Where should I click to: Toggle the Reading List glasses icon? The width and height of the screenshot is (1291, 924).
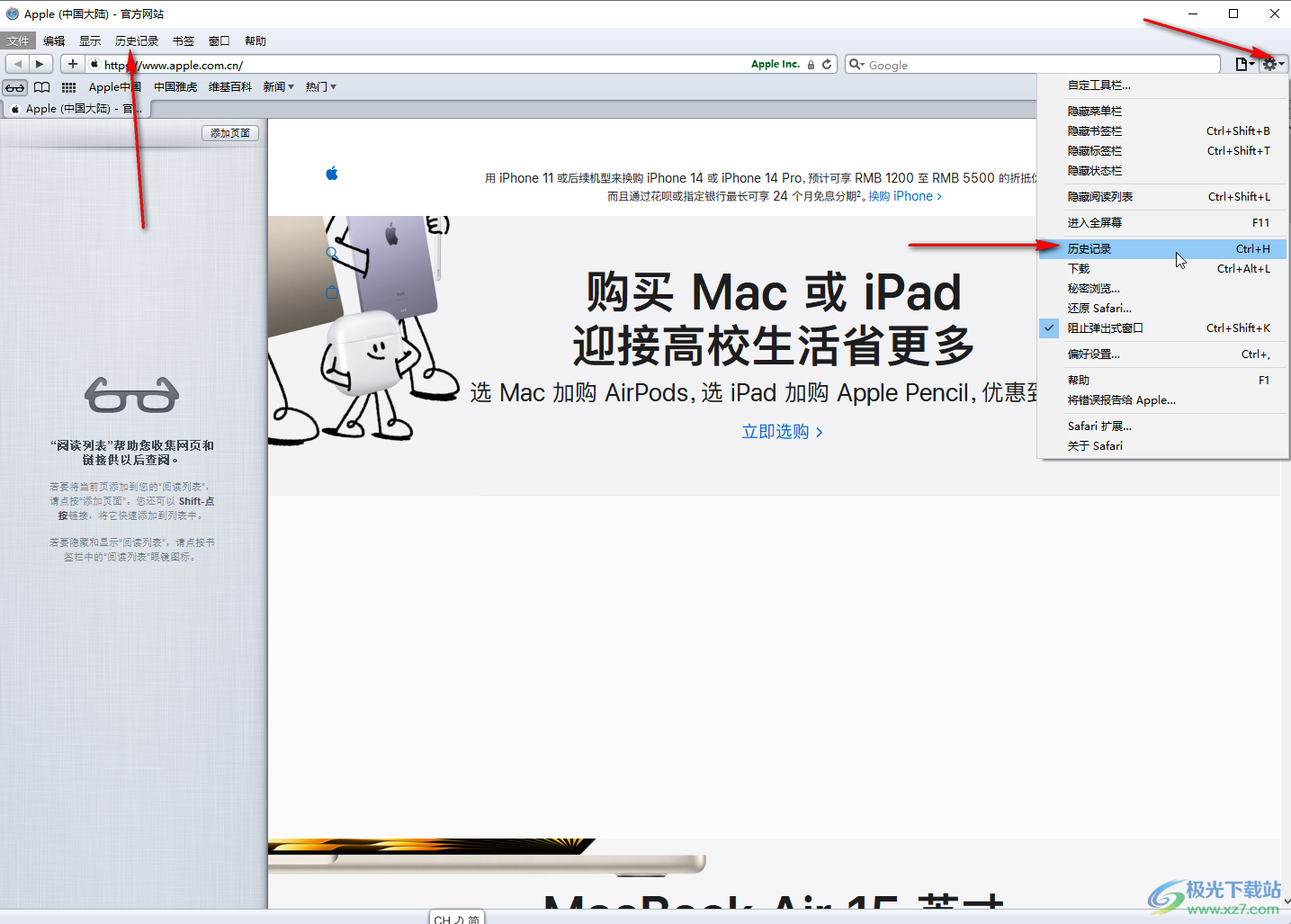point(15,87)
